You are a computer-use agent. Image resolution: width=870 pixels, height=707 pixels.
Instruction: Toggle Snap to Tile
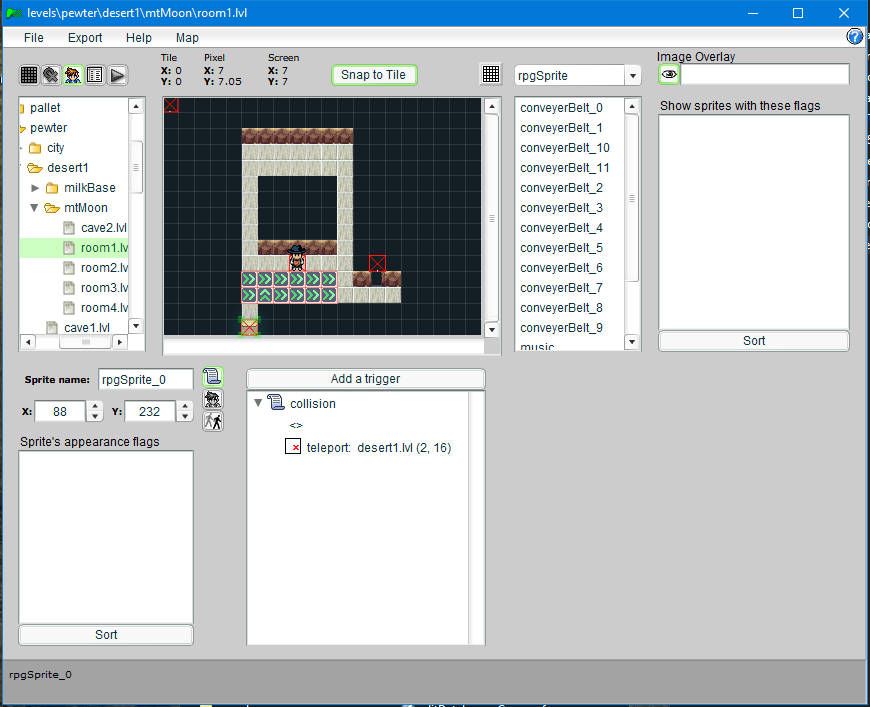(373, 75)
